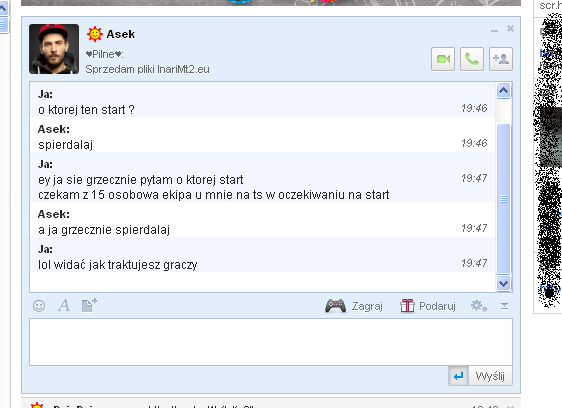Click the Podaruj gift icon
562x408 pixels.
(x=407, y=306)
